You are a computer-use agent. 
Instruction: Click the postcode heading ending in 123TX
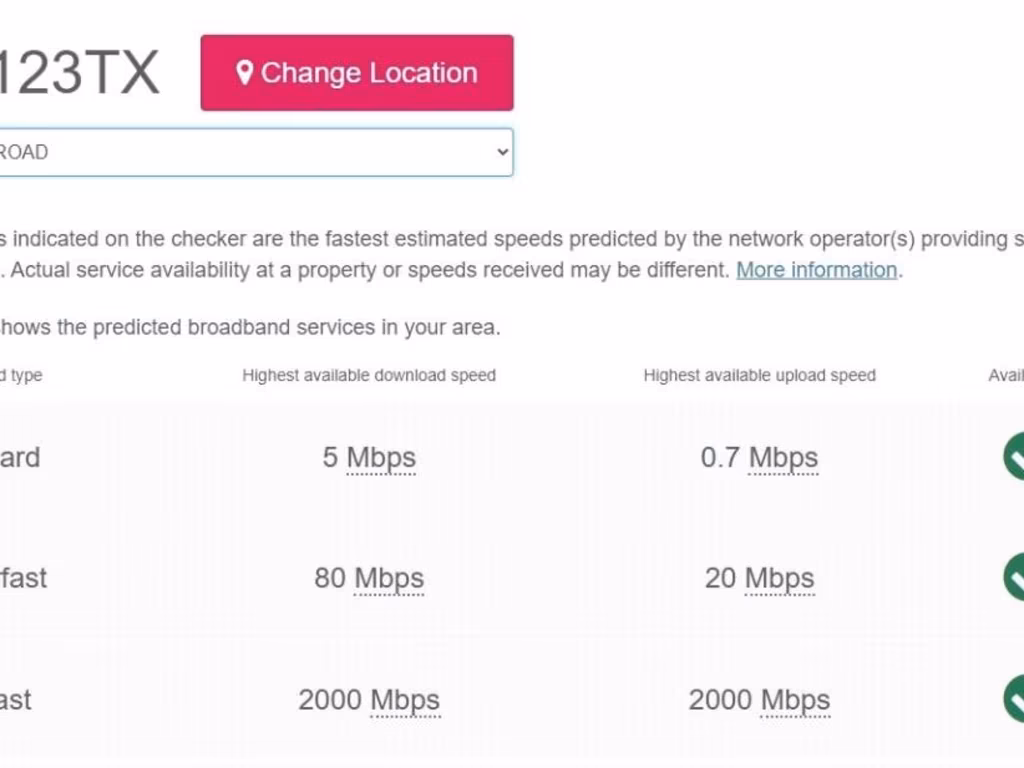click(x=78, y=73)
